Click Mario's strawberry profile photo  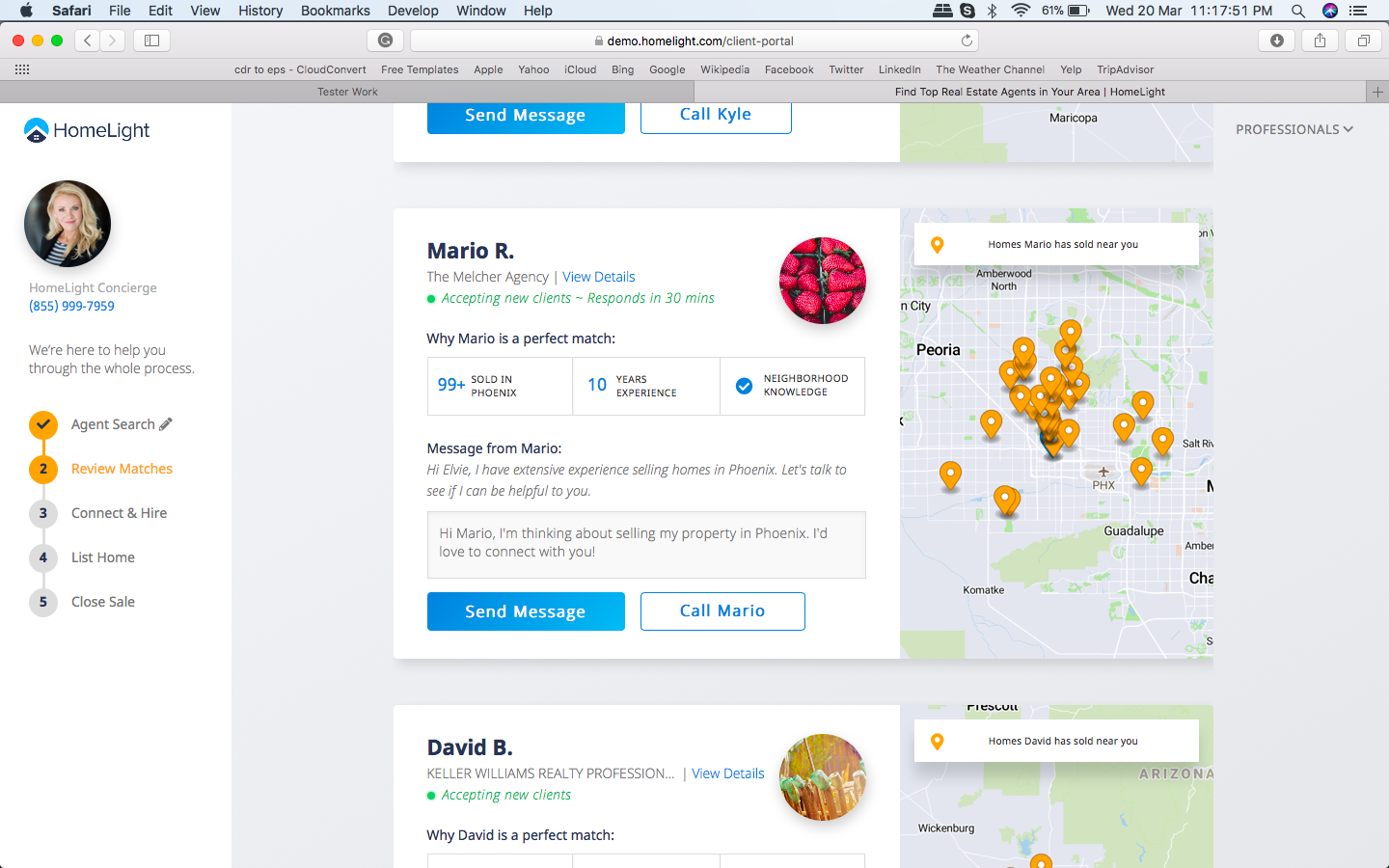click(823, 281)
